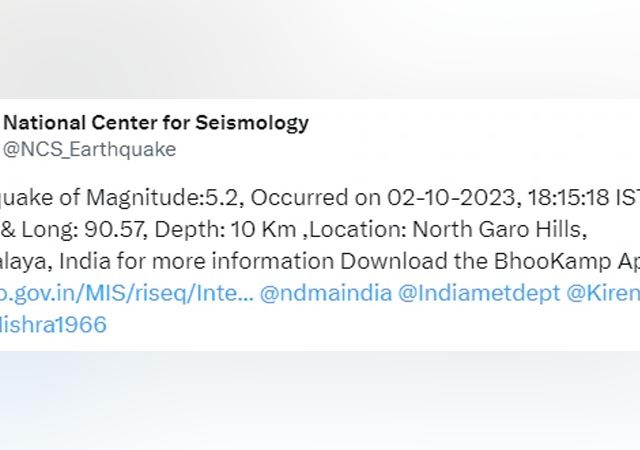Click the India for more information phrase
640x450 pixels.
(x=196, y=261)
